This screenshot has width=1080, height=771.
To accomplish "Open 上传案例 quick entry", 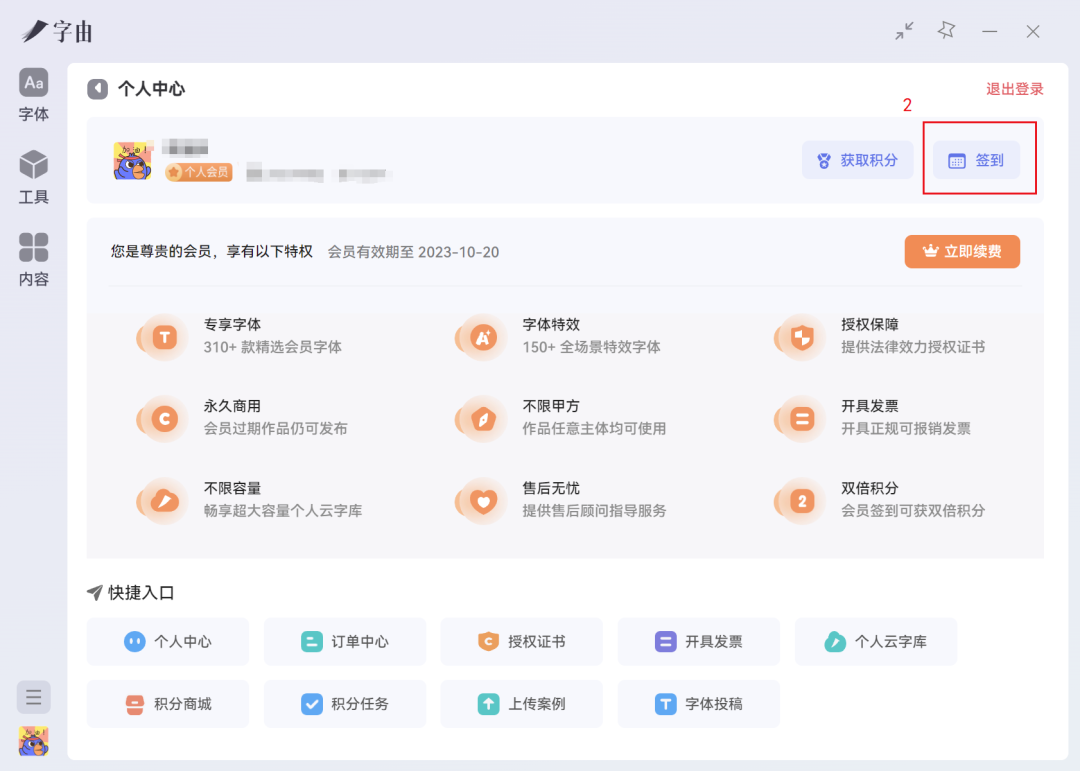I will tap(522, 704).
